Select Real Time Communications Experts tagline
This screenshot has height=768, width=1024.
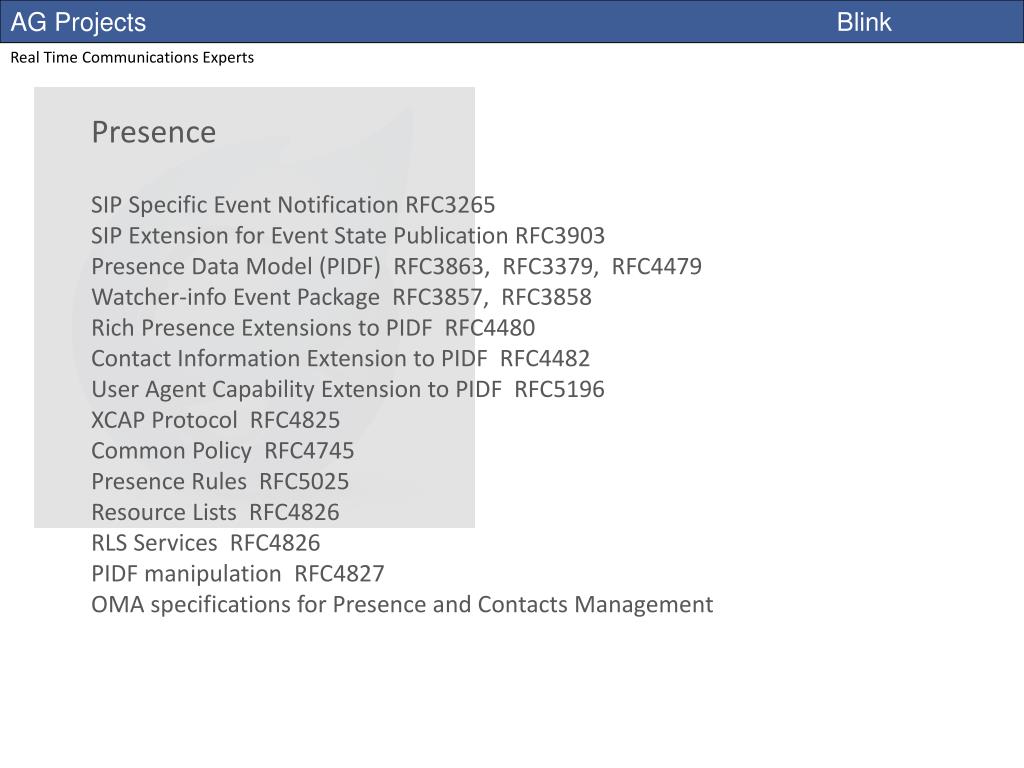pyautogui.click(x=132, y=57)
